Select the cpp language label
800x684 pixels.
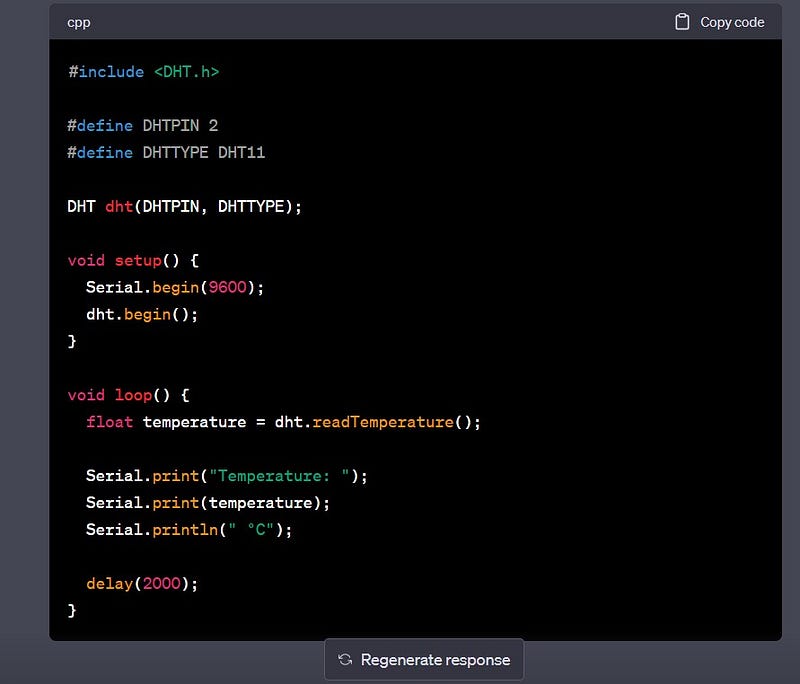78,21
